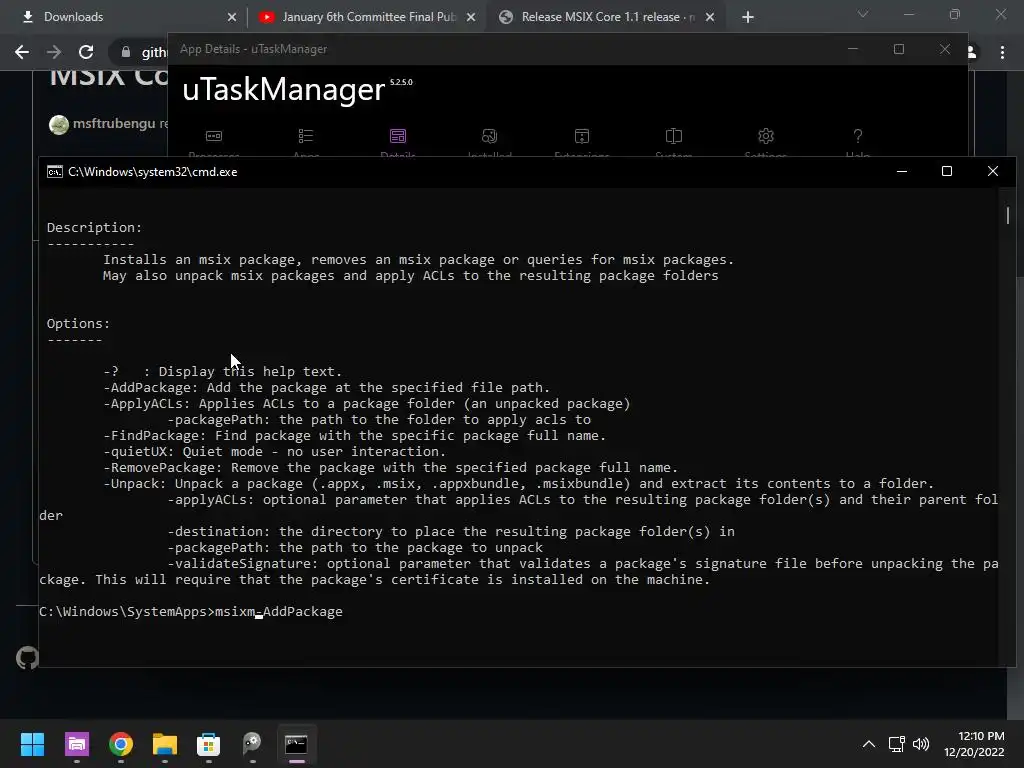
Task: Close the Downloads tab
Action: pos(232,17)
